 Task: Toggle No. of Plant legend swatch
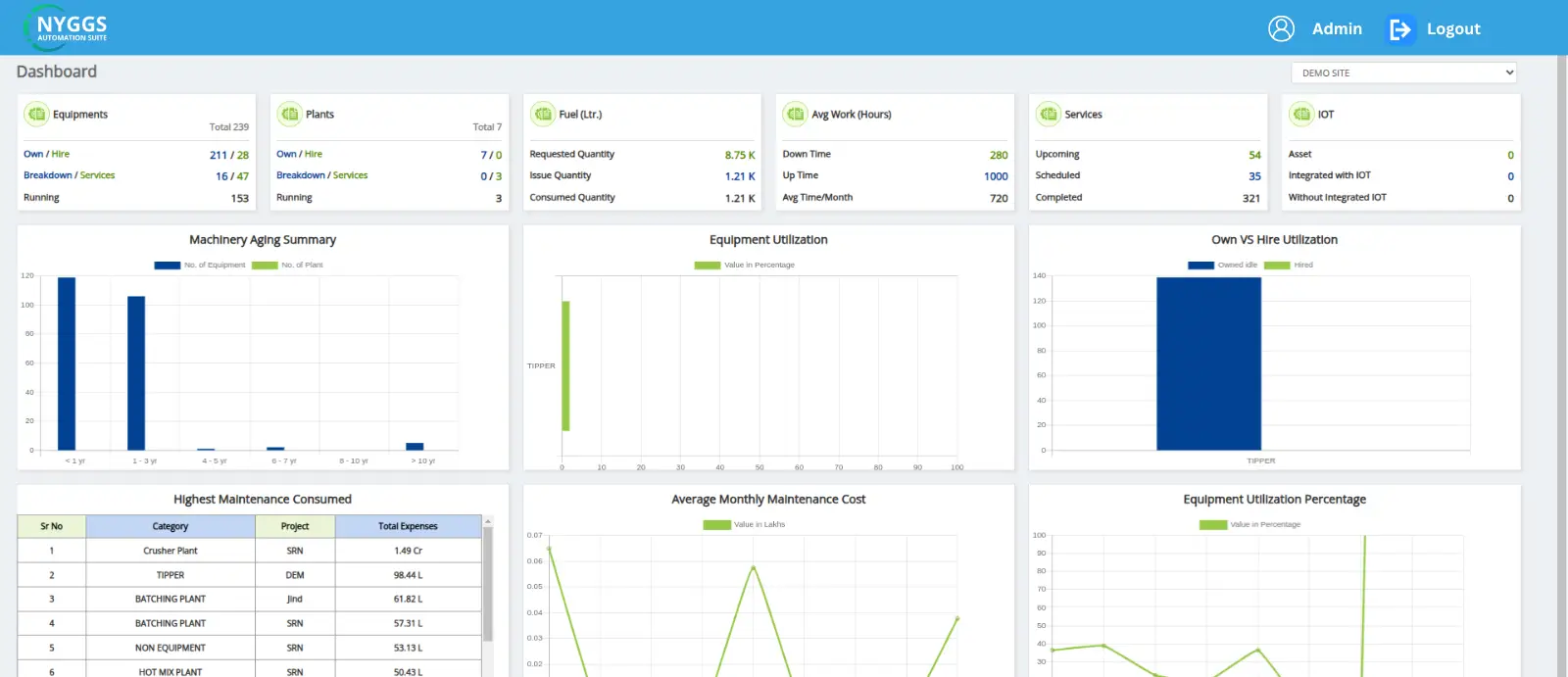coord(265,265)
